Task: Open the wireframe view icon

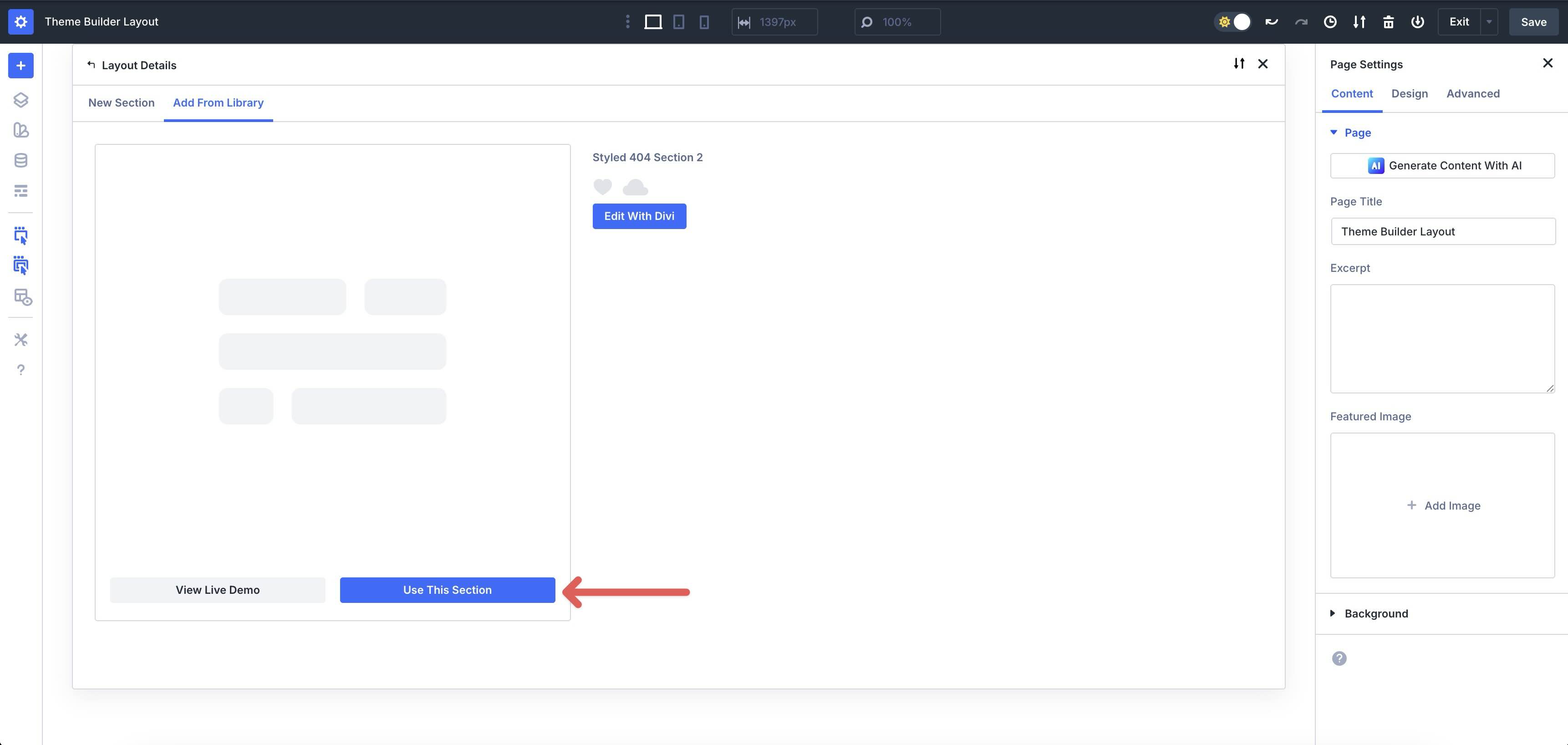Action: (x=20, y=190)
